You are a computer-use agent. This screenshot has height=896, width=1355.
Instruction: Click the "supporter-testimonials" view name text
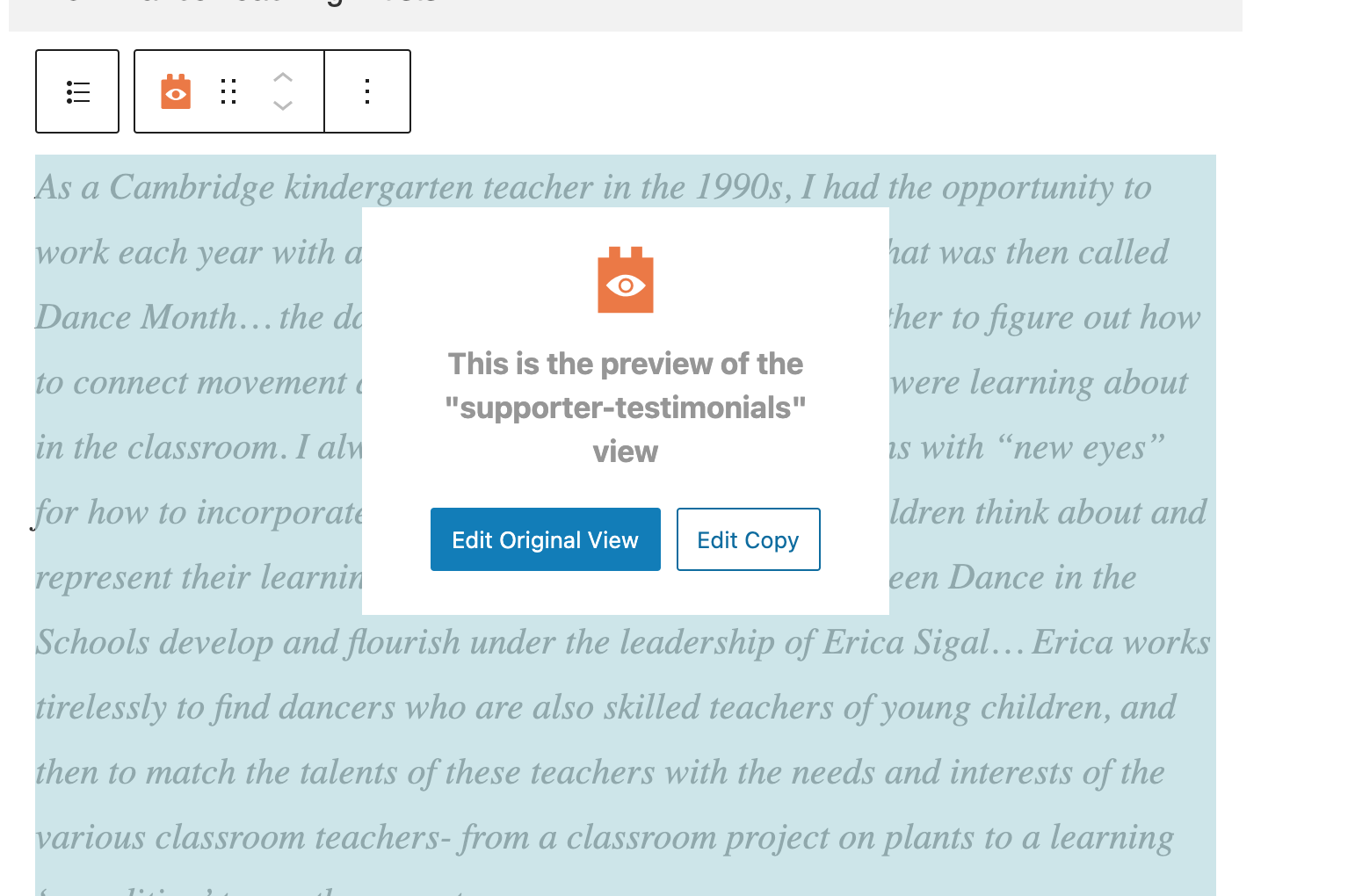pyautogui.click(x=626, y=408)
